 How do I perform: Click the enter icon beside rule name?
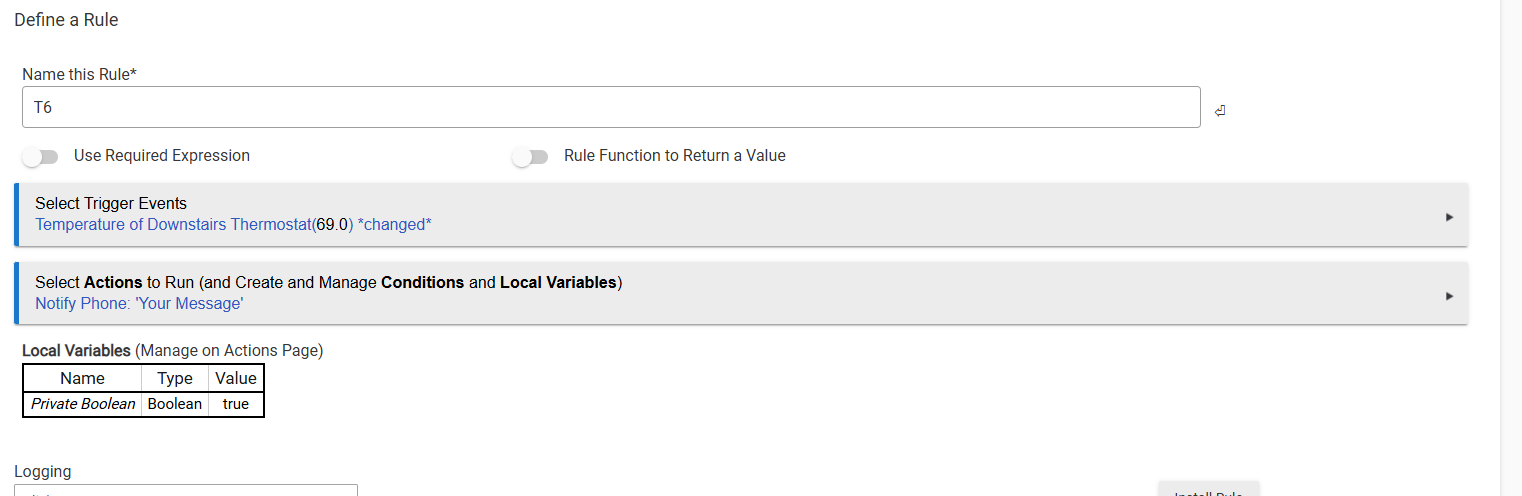[1220, 111]
